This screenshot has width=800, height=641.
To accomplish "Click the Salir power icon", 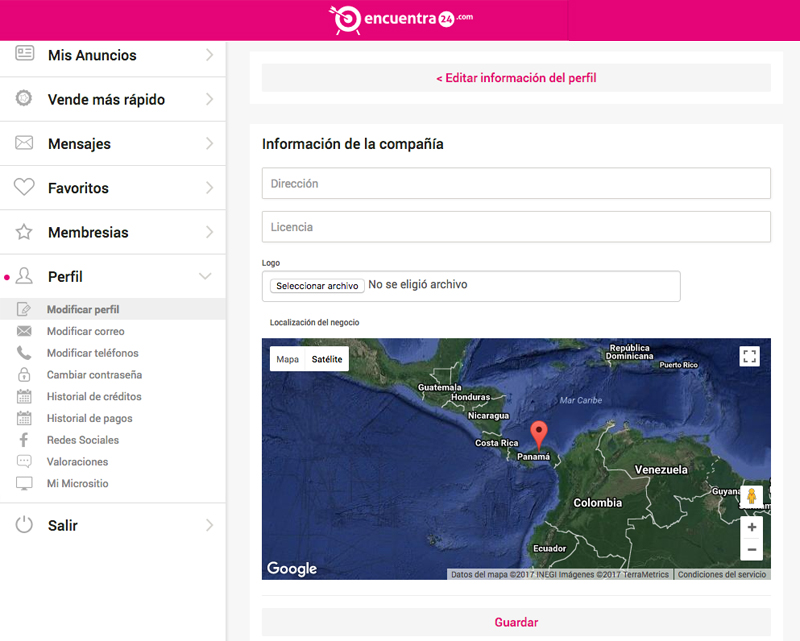I will click(x=24, y=525).
